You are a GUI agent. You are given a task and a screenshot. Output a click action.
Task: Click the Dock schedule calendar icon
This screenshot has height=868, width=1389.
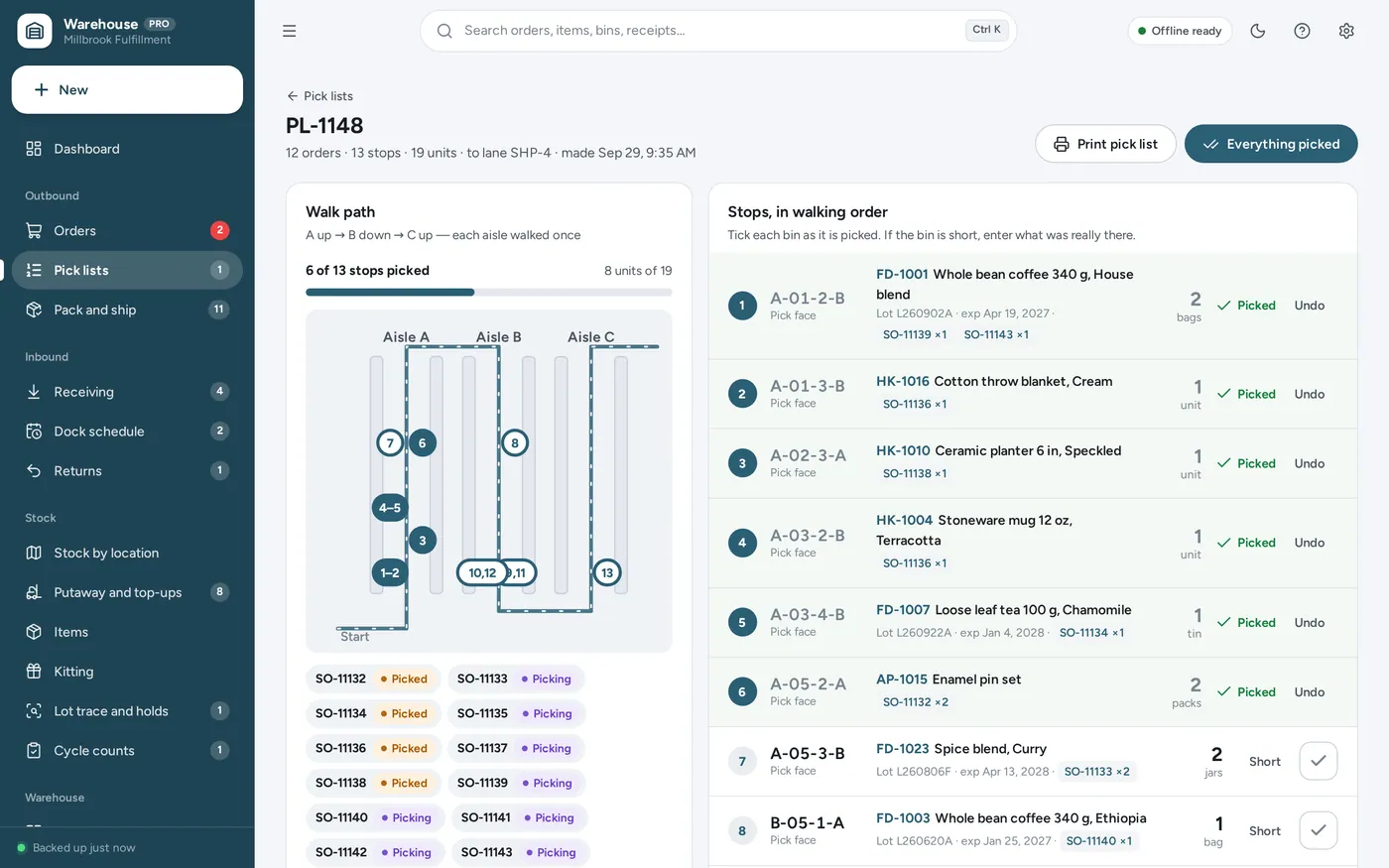pyautogui.click(x=34, y=432)
